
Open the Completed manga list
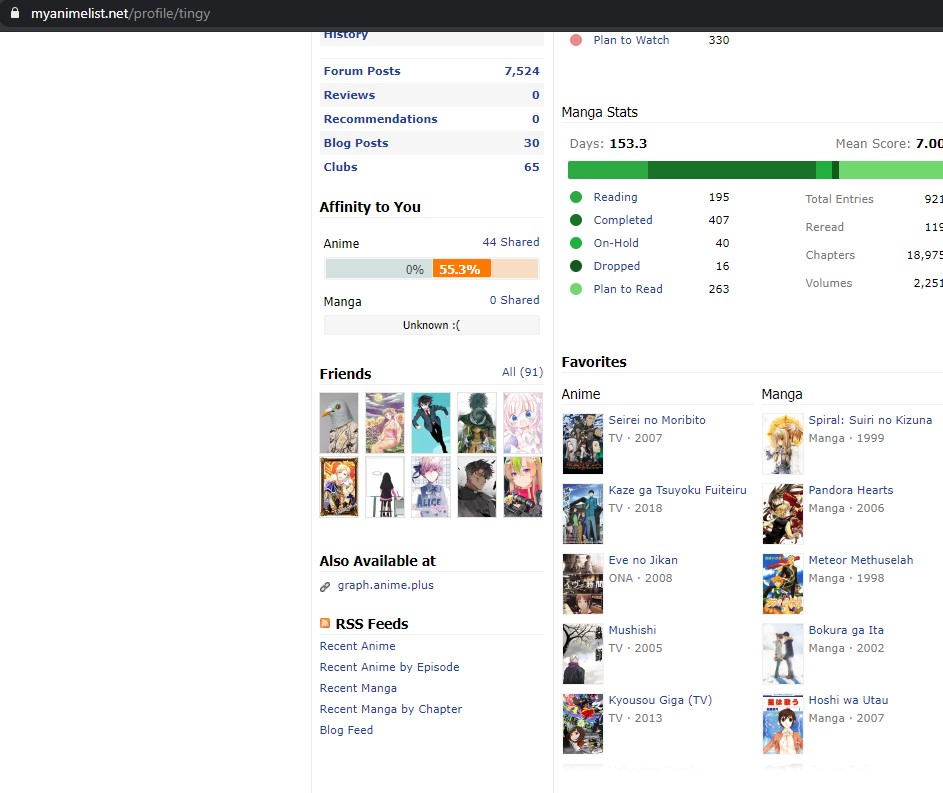tap(622, 220)
